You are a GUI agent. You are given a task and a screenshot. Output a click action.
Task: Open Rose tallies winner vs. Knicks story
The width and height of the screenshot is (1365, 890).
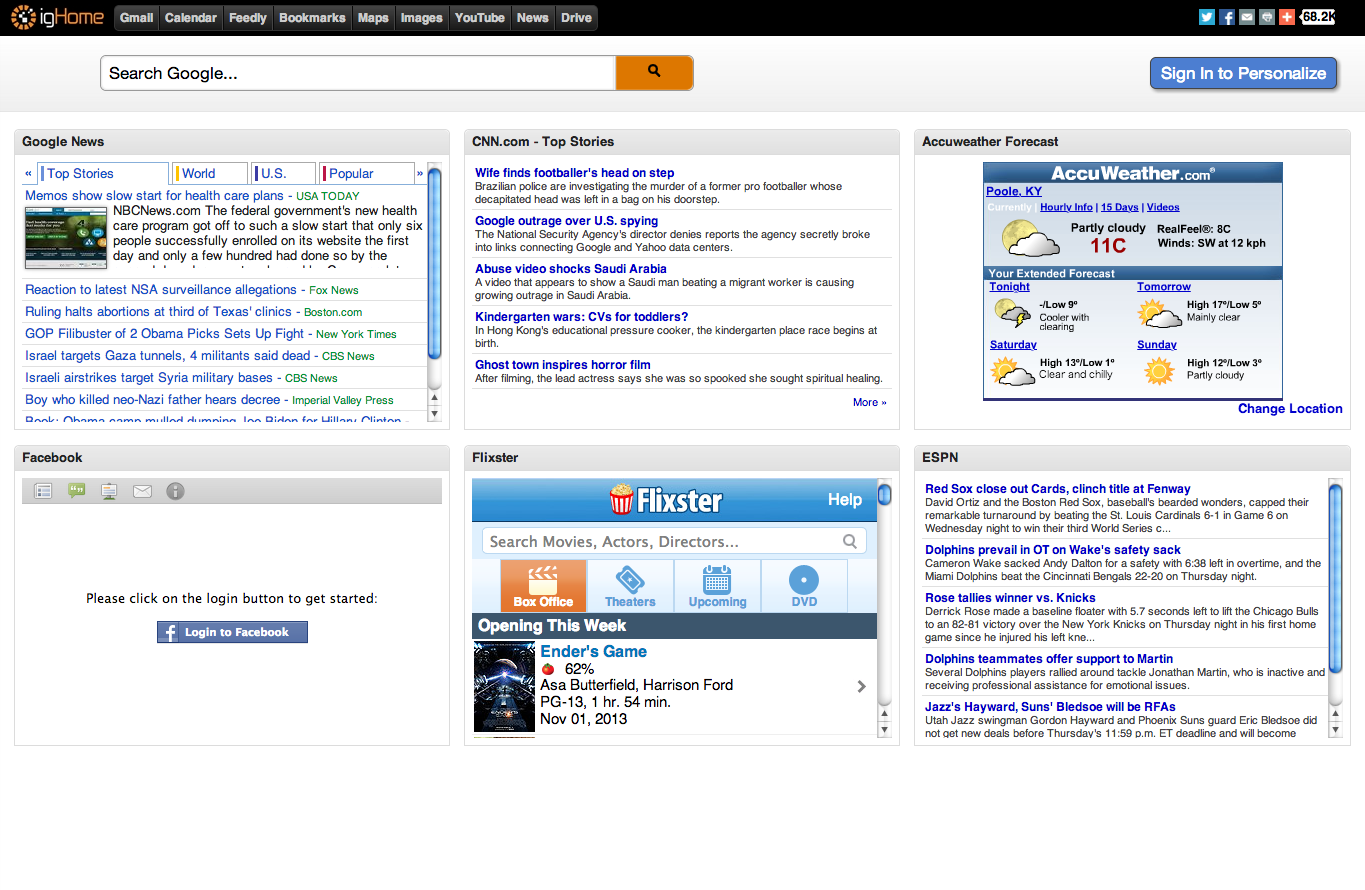[1010, 598]
